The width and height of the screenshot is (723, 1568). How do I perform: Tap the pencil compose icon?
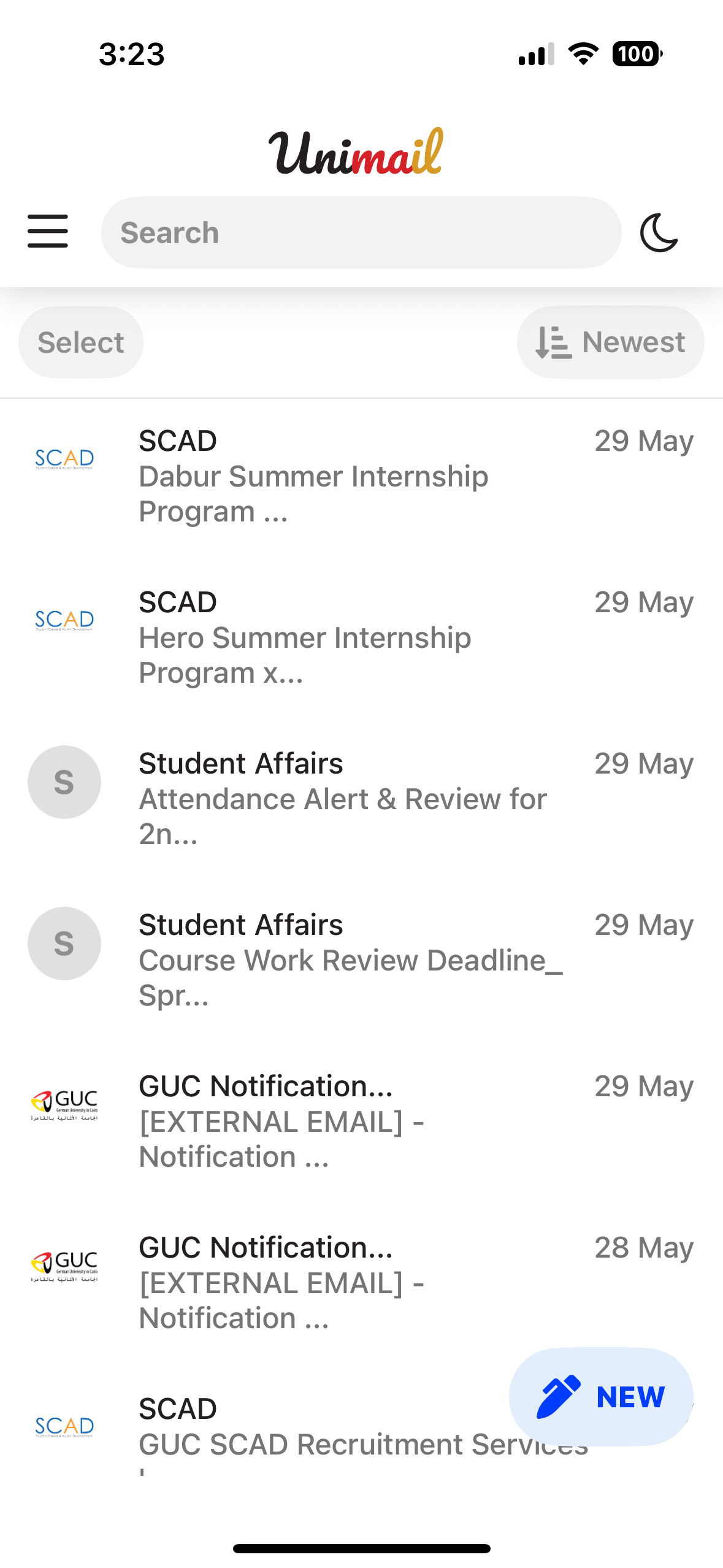[558, 1397]
